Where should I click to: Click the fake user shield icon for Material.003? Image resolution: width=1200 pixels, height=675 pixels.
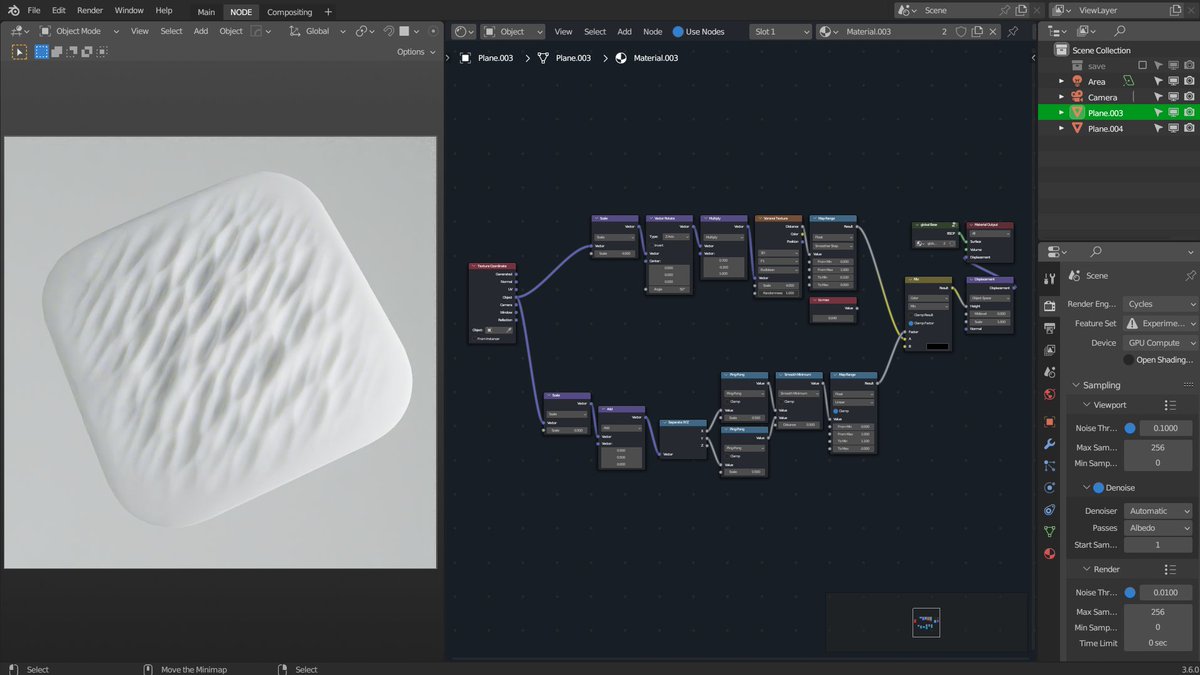(962, 31)
